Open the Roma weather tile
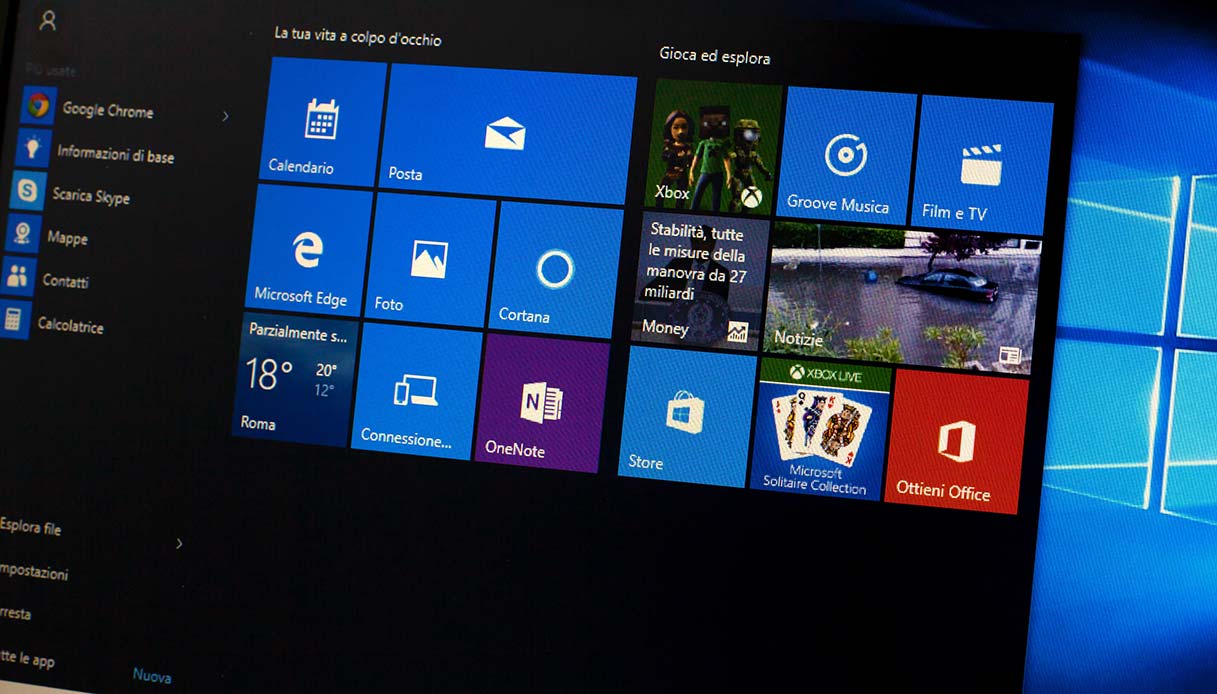The image size is (1217, 694). [x=290, y=380]
